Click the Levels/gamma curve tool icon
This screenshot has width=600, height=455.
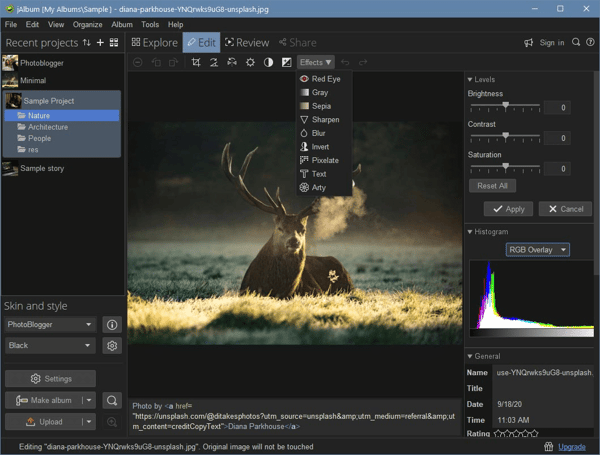click(x=287, y=62)
